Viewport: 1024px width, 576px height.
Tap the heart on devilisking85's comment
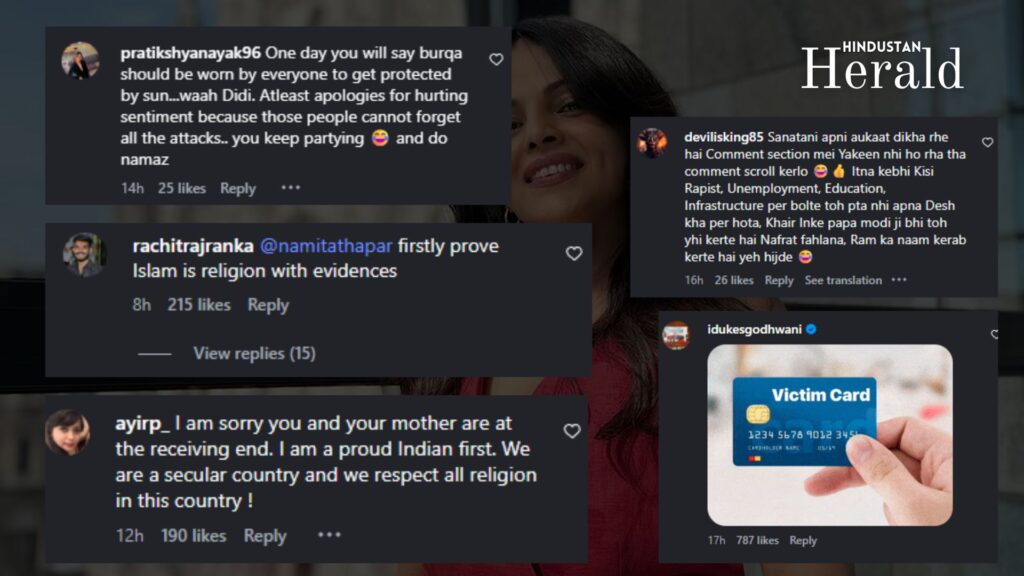click(987, 142)
